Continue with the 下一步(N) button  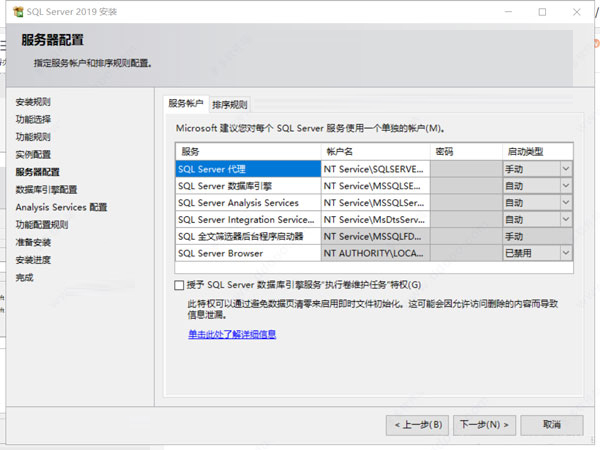pos(484,425)
